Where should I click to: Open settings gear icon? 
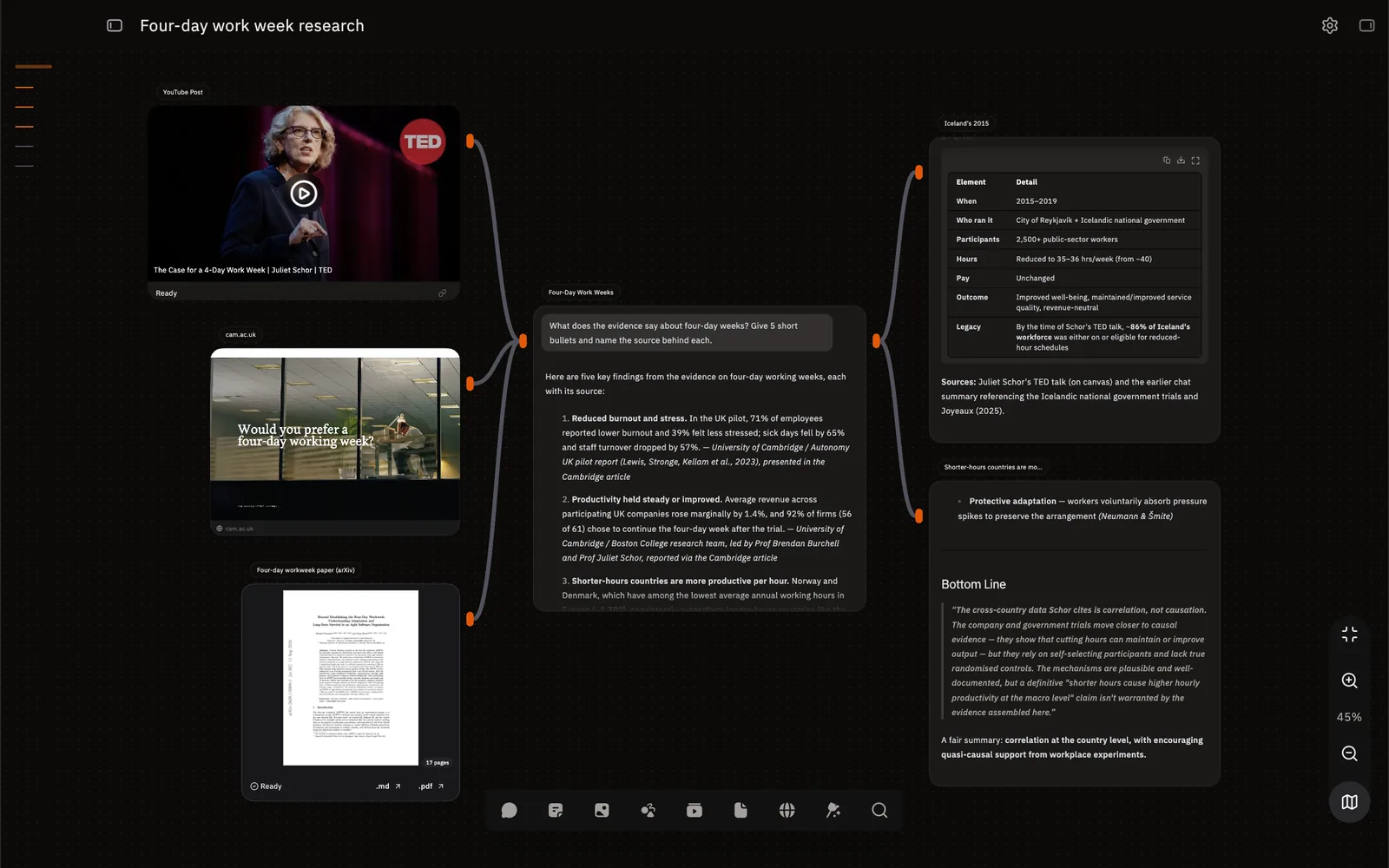tap(1330, 26)
